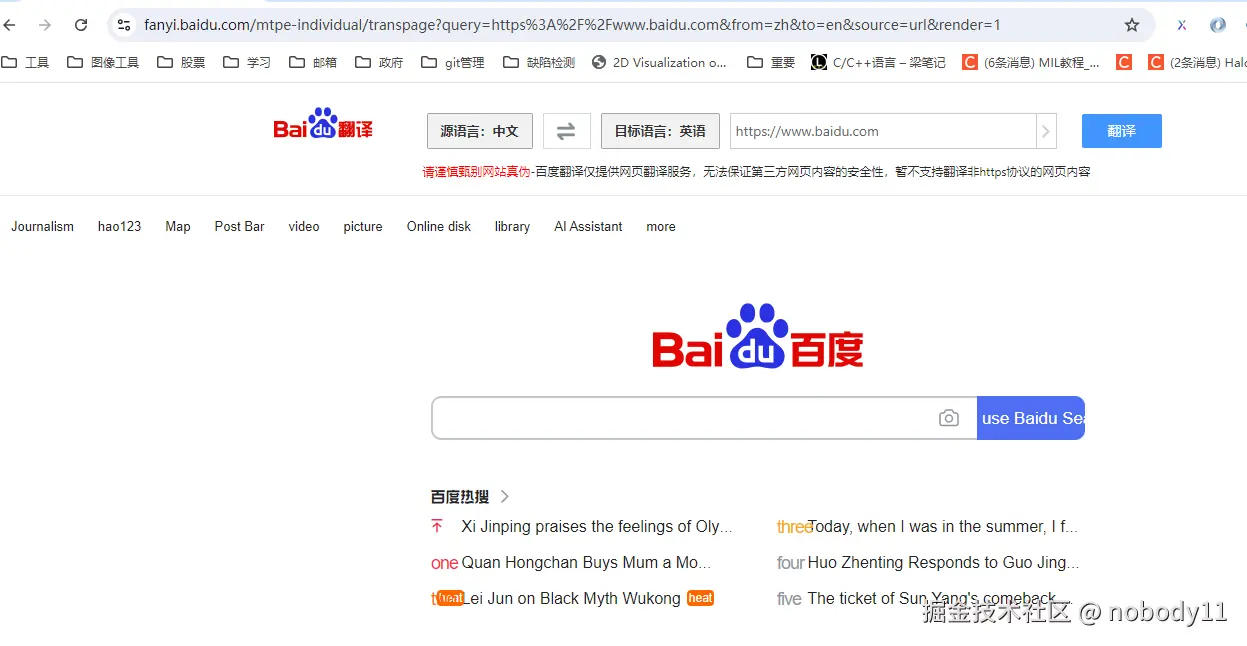Open the 缺陷检测 bookmark folder
This screenshot has width=1247, height=646.
(x=539, y=62)
